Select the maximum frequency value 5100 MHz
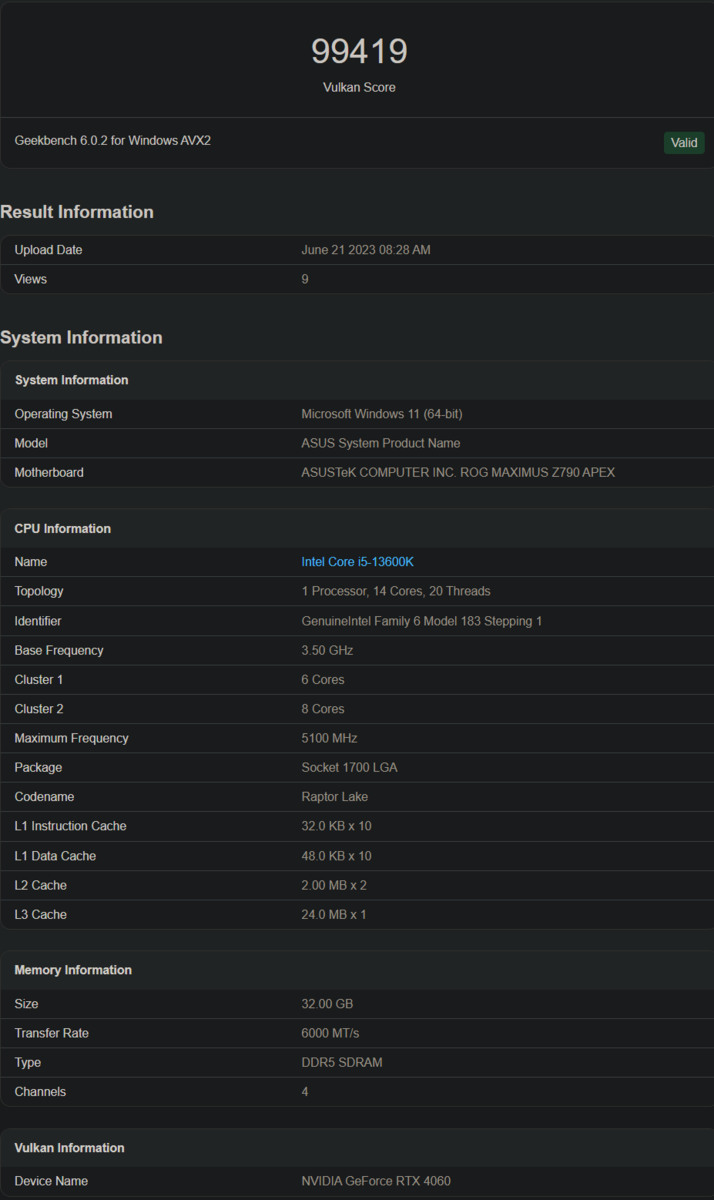Image resolution: width=714 pixels, height=1200 pixels. pyautogui.click(x=329, y=738)
